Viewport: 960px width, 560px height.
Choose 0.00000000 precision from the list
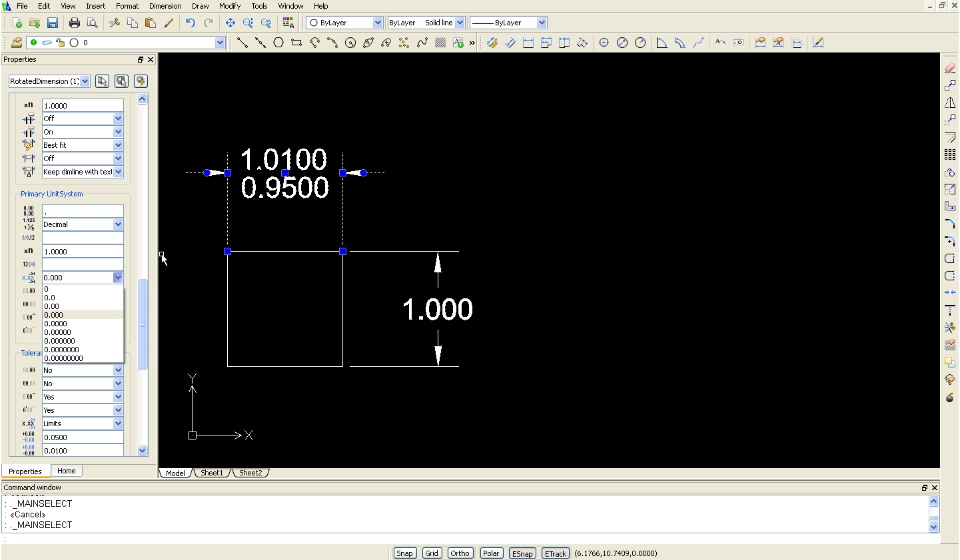[x=83, y=359]
